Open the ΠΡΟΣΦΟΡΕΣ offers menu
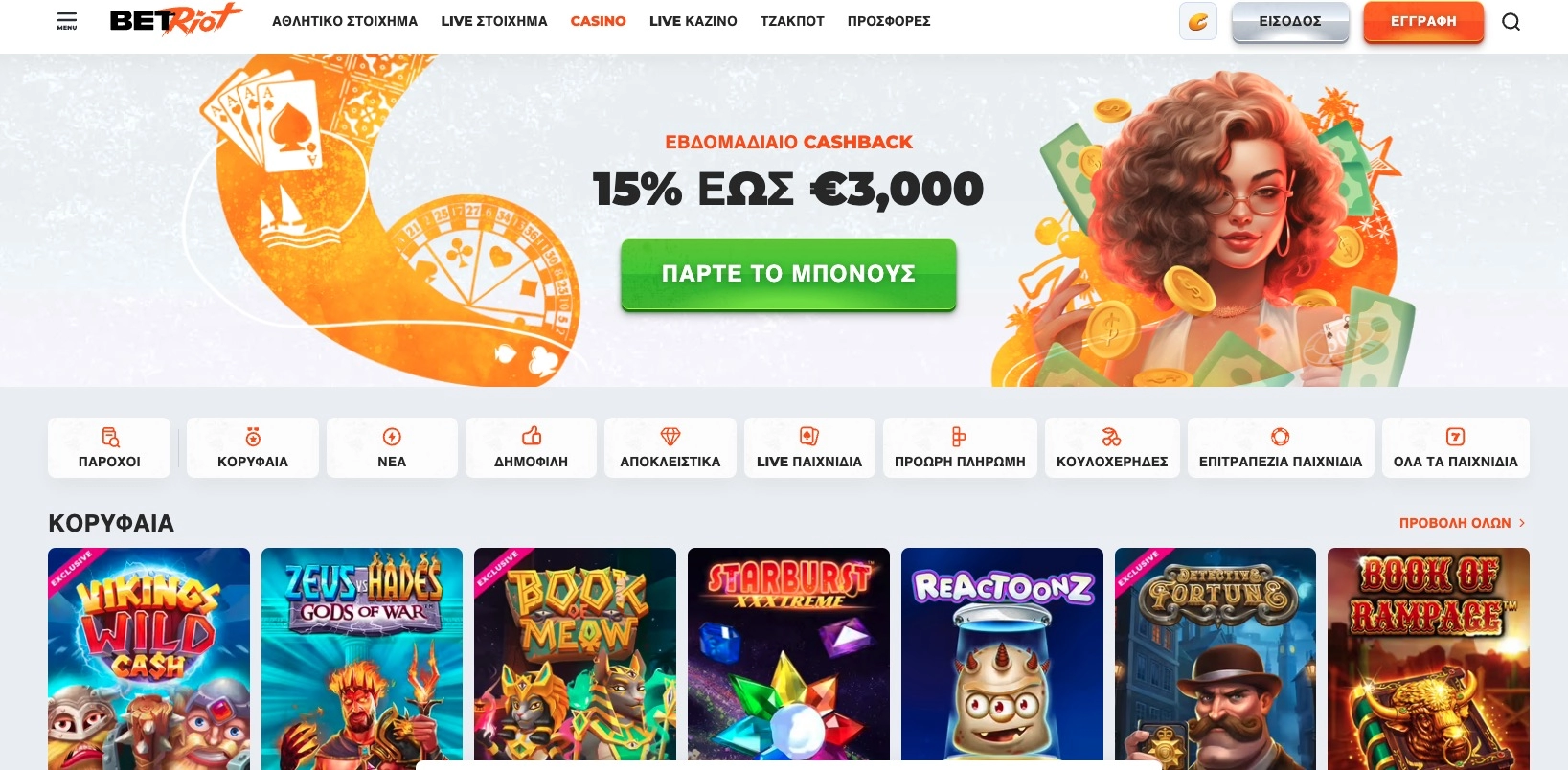The height and width of the screenshot is (770, 1568). click(889, 21)
